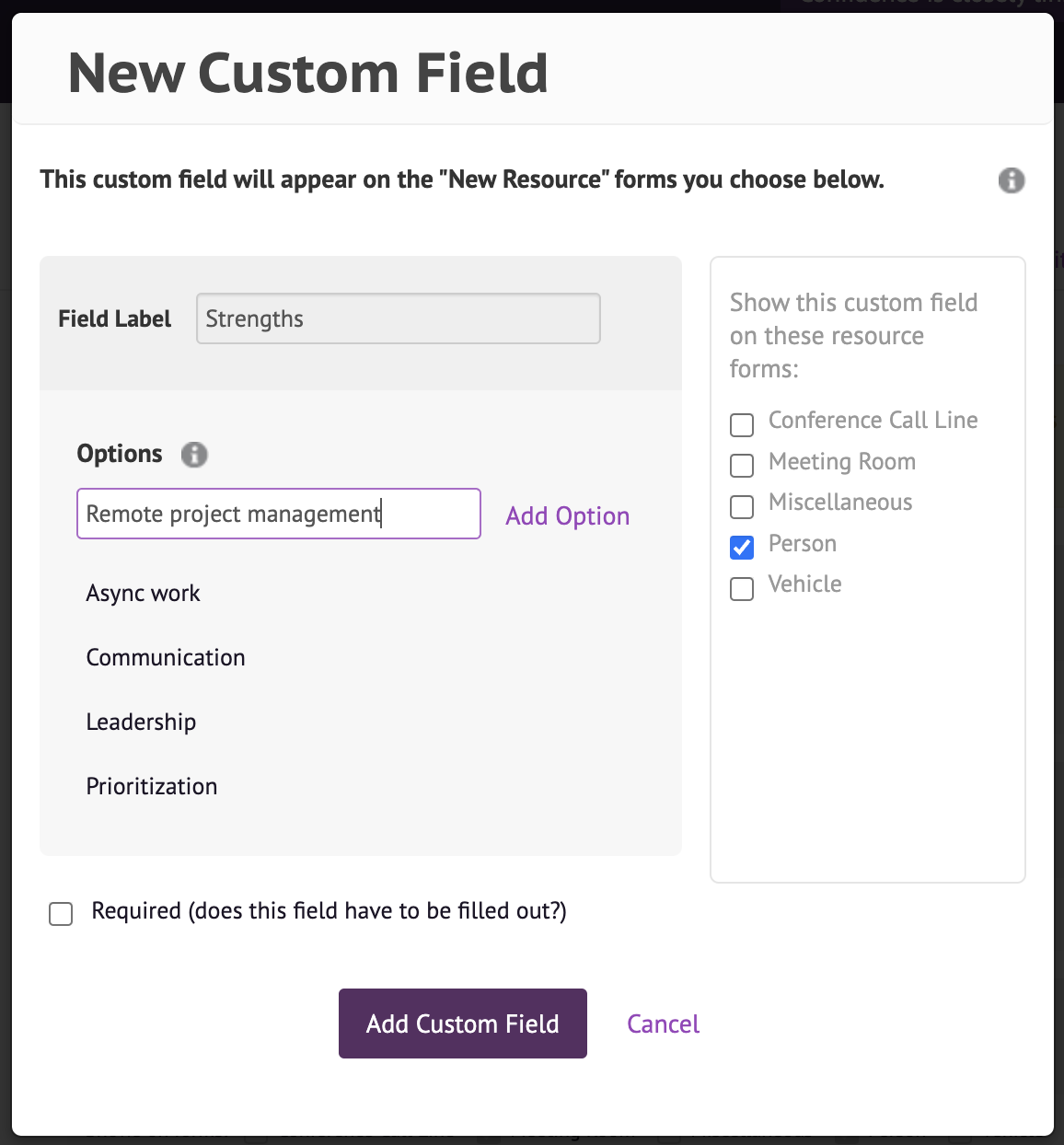Image resolution: width=1064 pixels, height=1145 pixels.
Task: Click the info icon next to the header text
Action: [1012, 180]
